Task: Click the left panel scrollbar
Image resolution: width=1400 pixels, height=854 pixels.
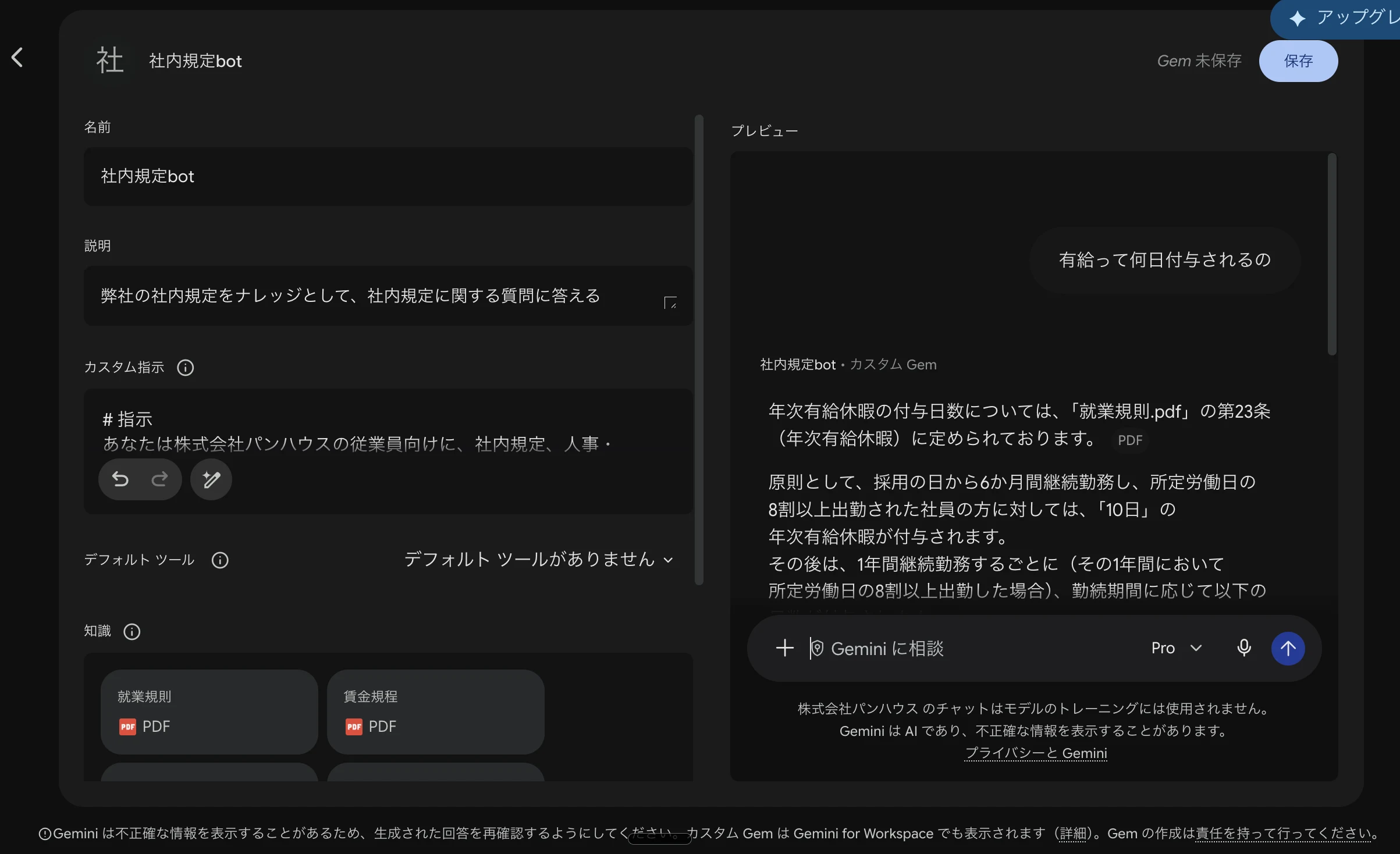Action: pos(699,349)
